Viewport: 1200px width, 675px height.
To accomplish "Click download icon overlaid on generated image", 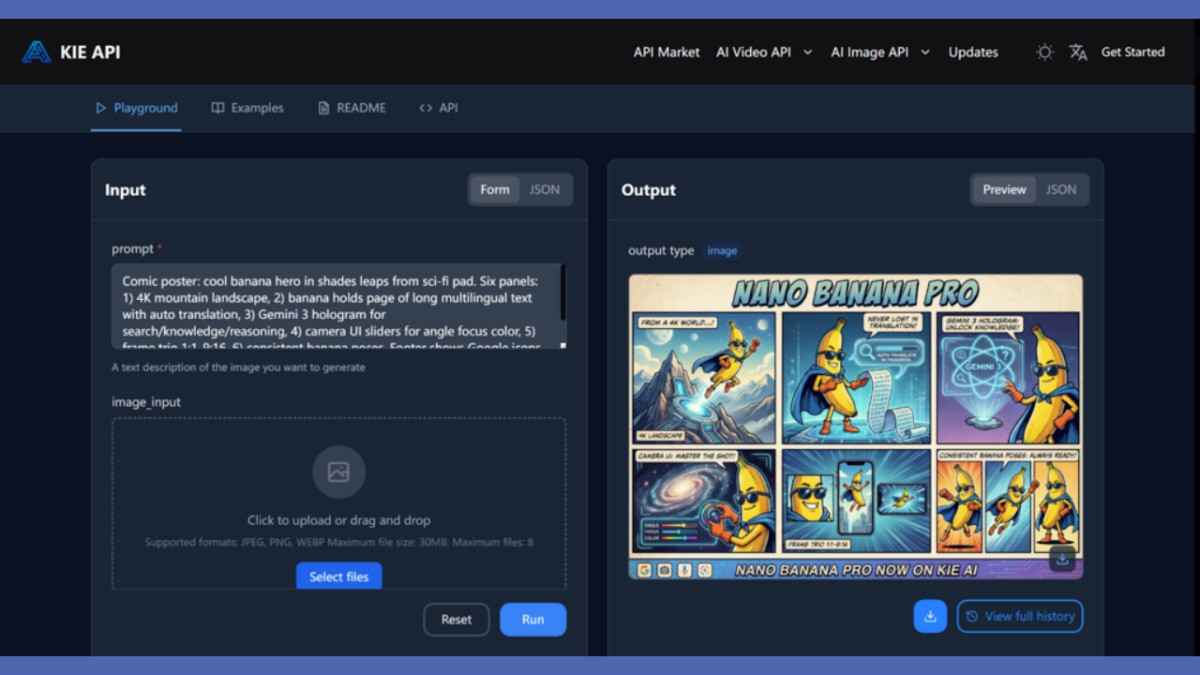I will tap(1062, 559).
